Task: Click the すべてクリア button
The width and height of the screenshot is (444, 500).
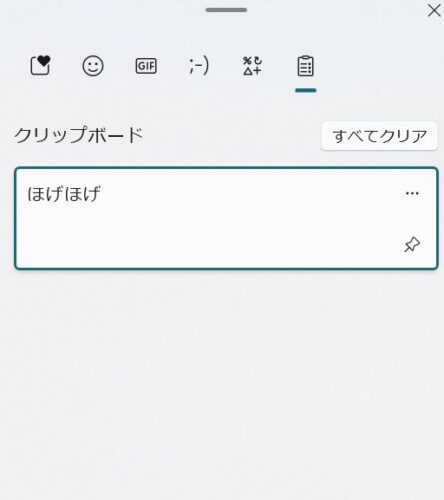Action: [379, 136]
